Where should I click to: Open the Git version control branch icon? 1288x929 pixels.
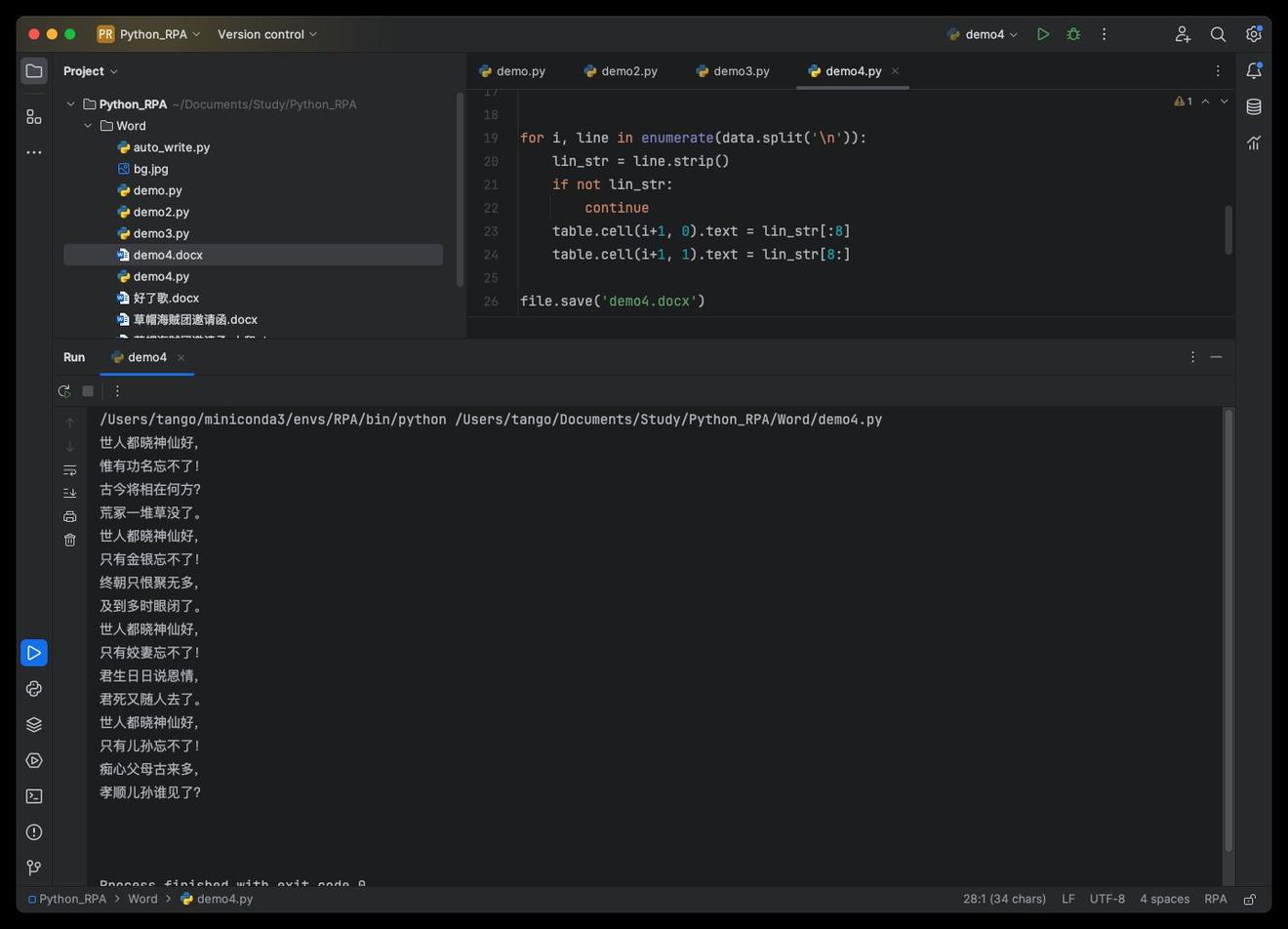click(x=34, y=868)
